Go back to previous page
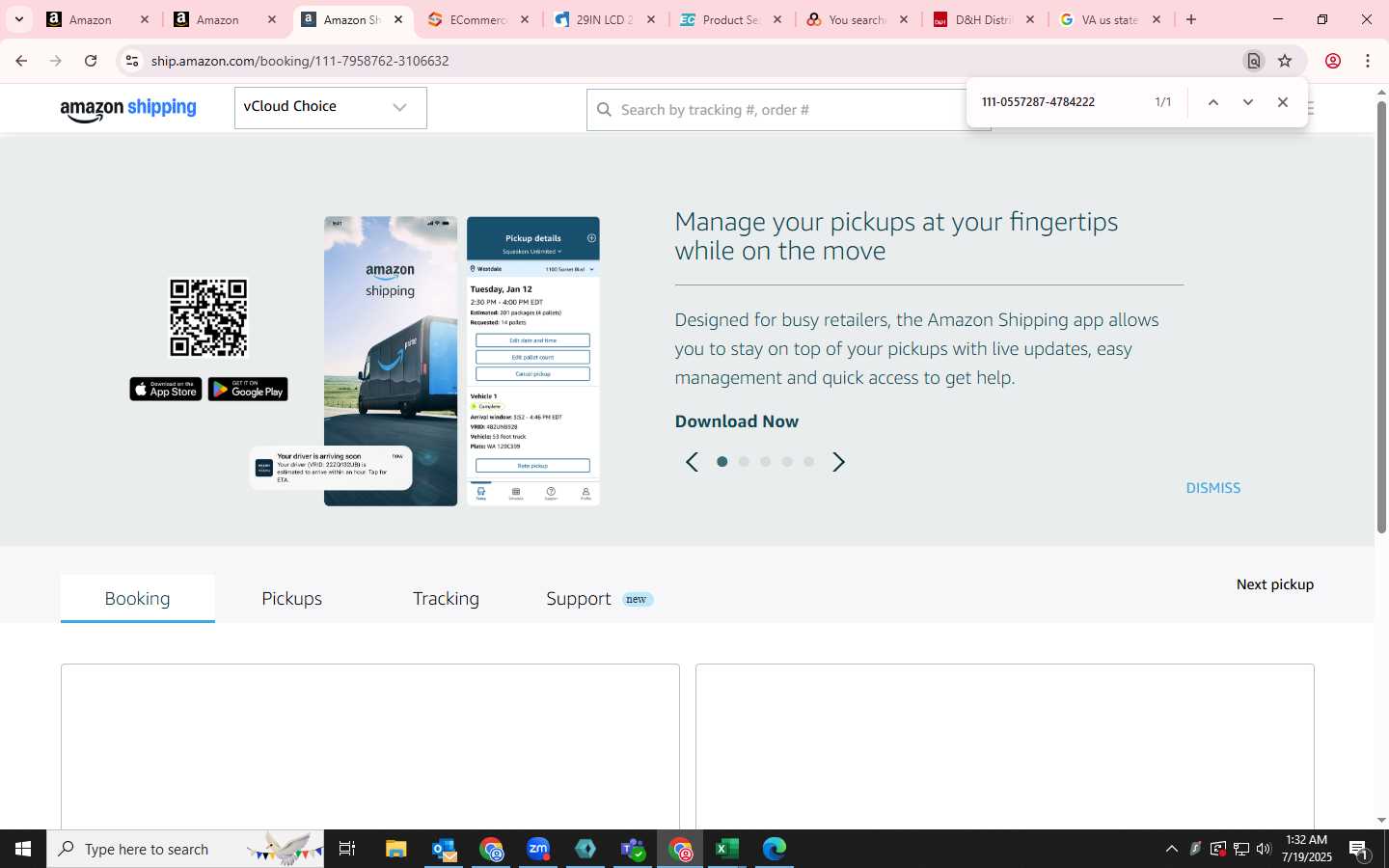This screenshot has width=1389, height=868. tap(21, 61)
